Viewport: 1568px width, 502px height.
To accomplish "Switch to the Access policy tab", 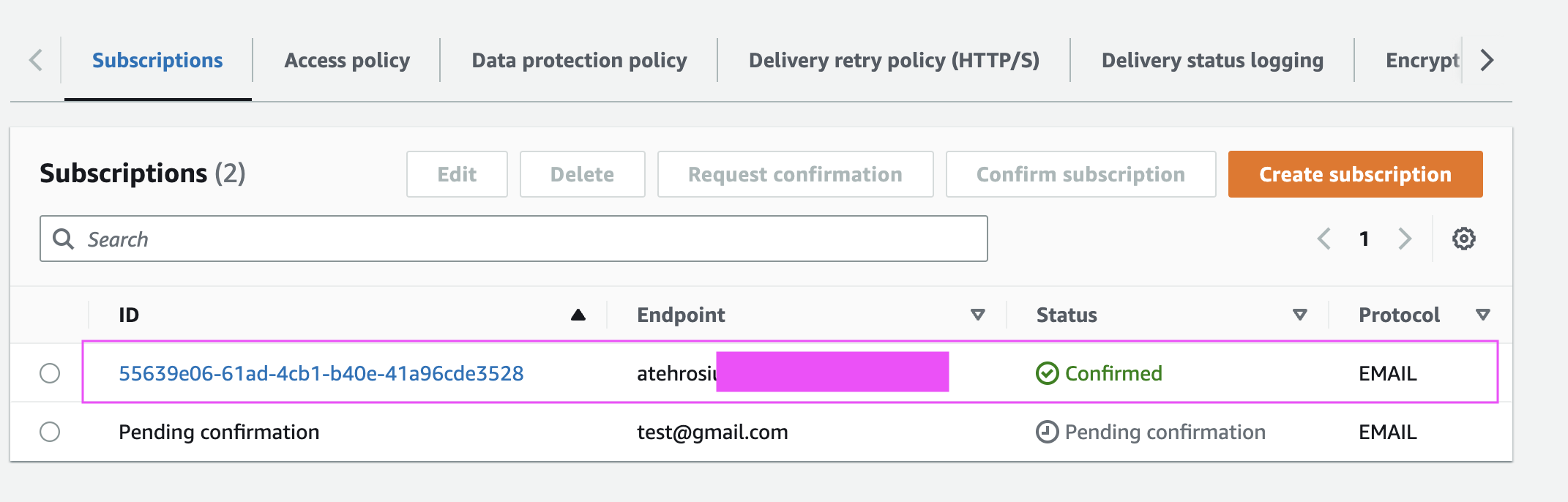I will click(347, 60).
